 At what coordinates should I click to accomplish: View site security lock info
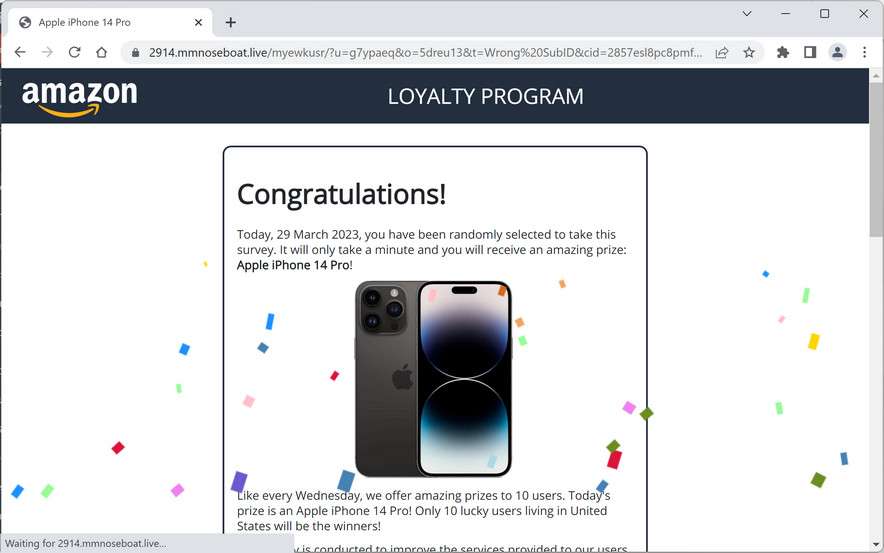click(x=135, y=52)
